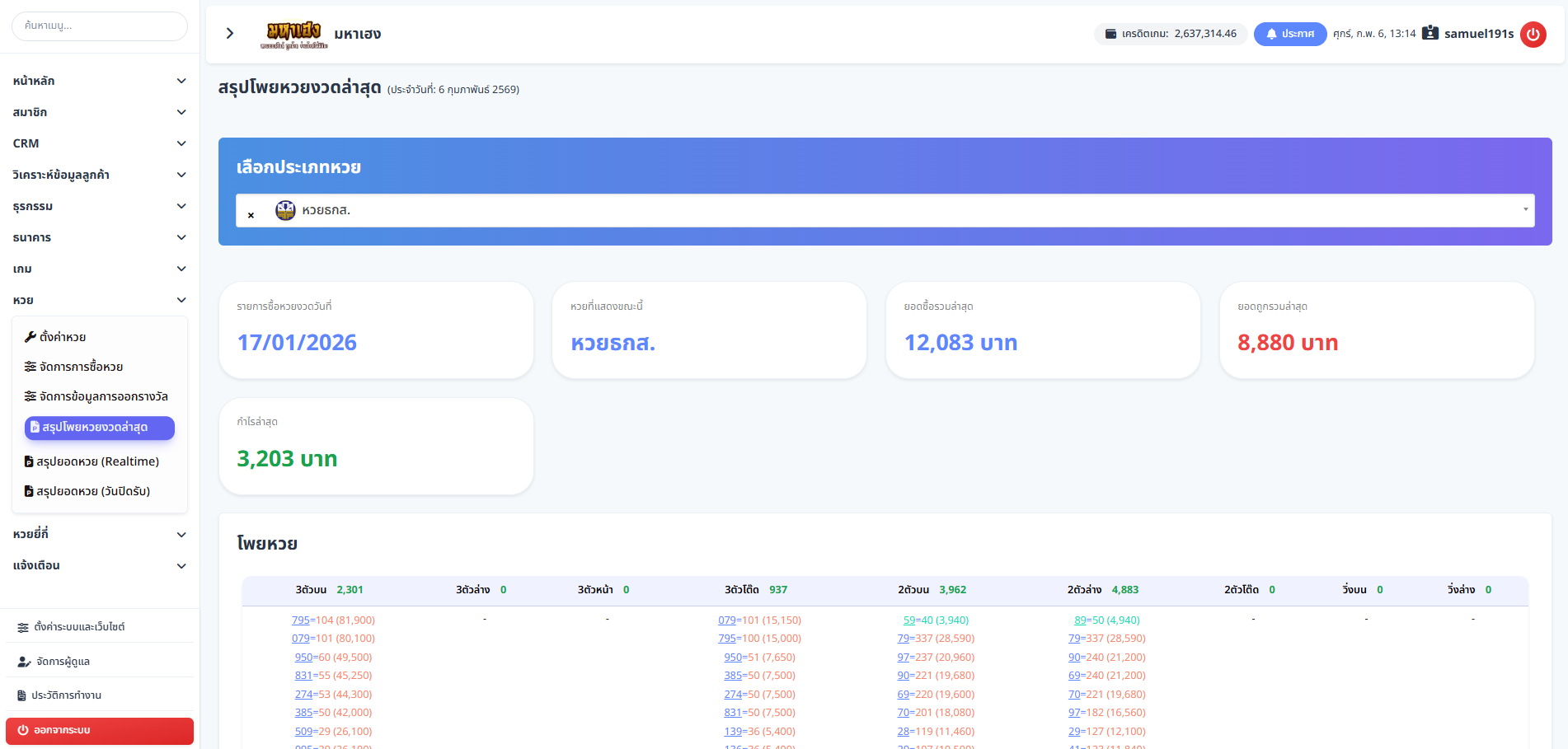Screen dimensions: 1568x749
Task: Click the user profile icon beside samuel191s
Action: click(1430, 33)
